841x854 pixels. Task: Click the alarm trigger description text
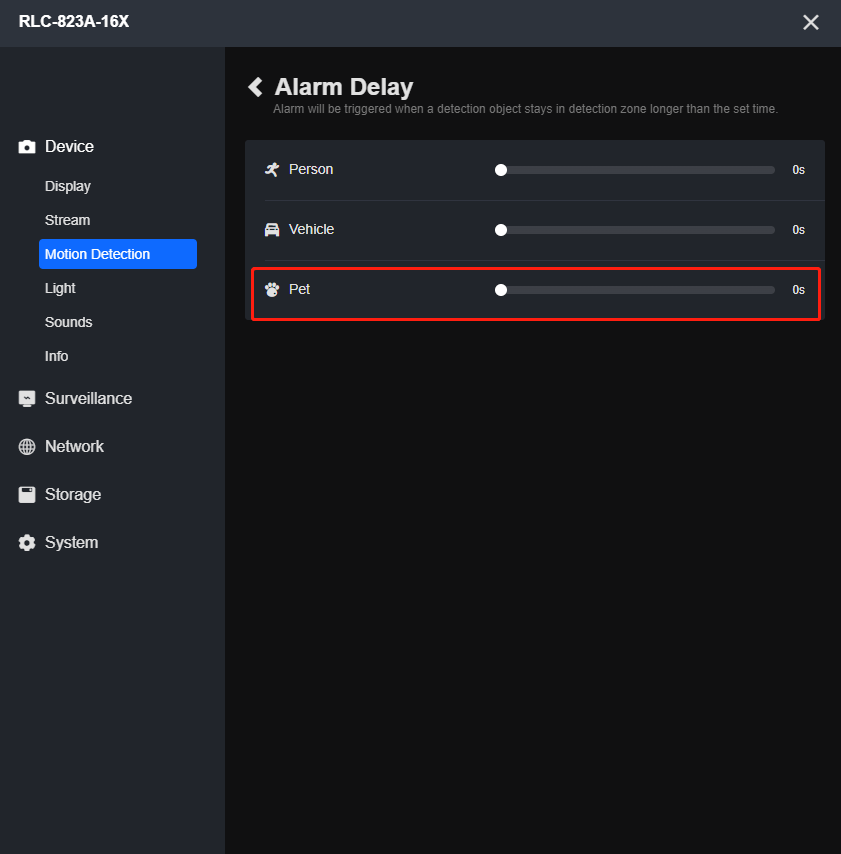[526, 109]
